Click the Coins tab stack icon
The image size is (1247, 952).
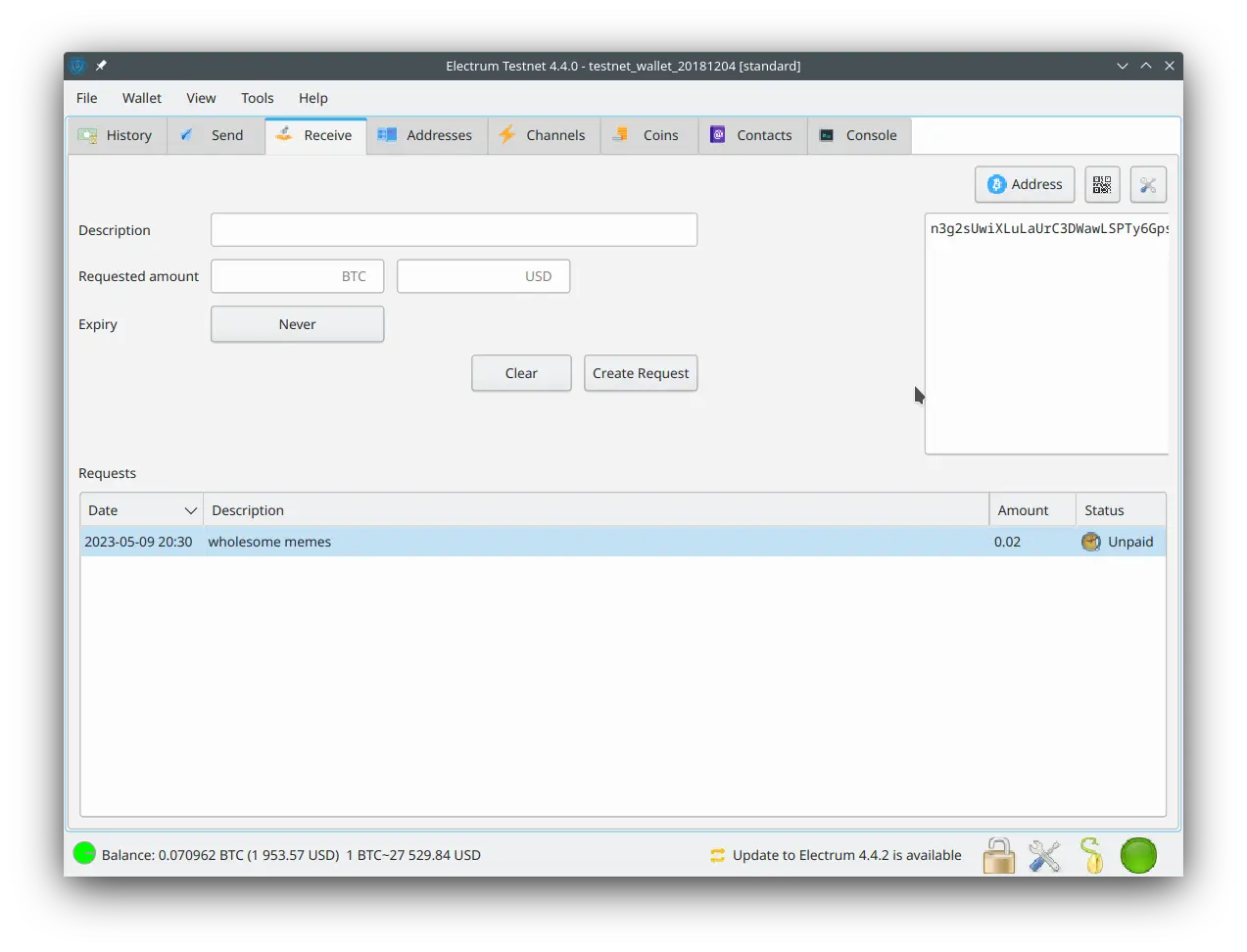(x=620, y=134)
